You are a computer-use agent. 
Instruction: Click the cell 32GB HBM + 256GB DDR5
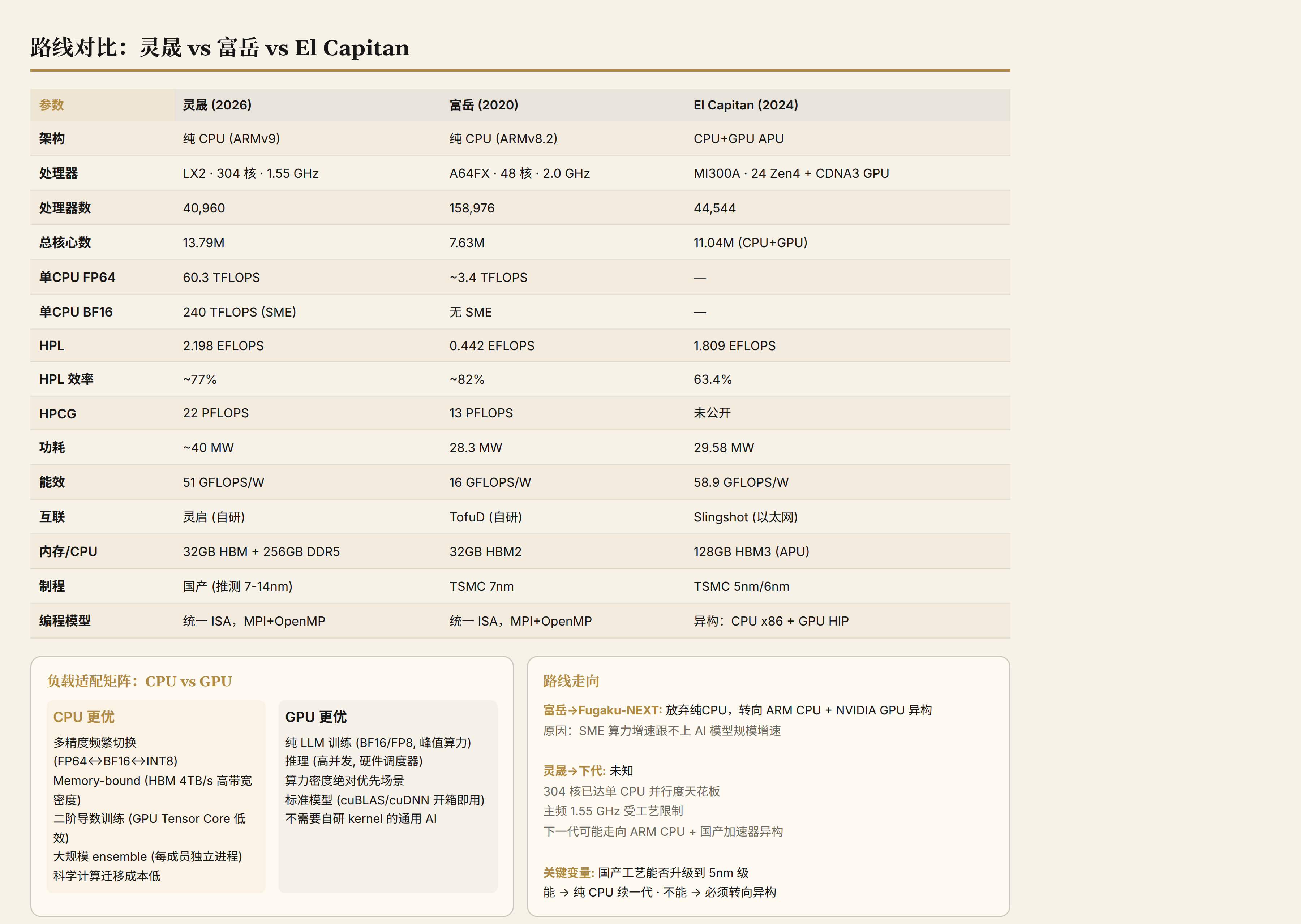pyautogui.click(x=261, y=552)
